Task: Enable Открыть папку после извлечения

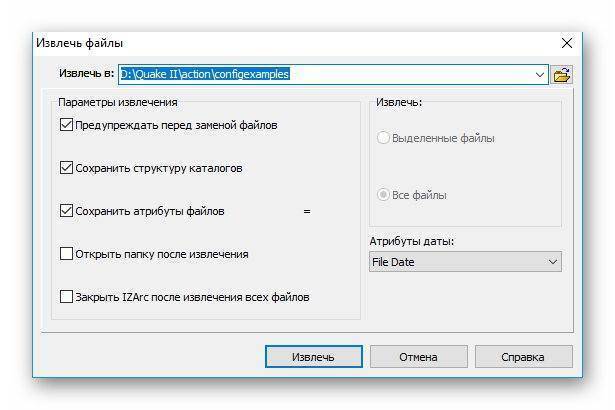Action: click(x=66, y=254)
